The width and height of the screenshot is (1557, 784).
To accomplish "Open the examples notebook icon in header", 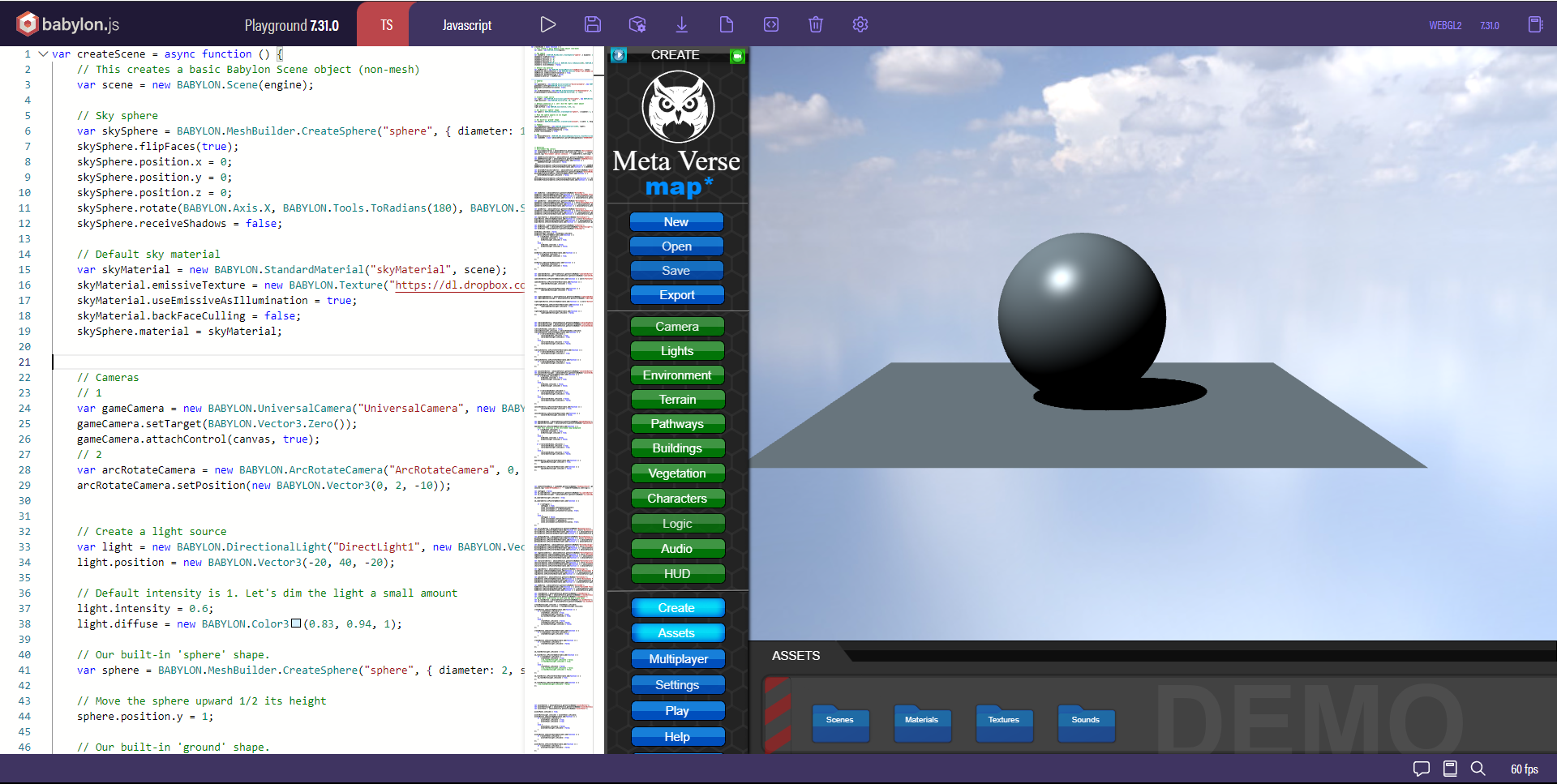I will (x=1535, y=24).
